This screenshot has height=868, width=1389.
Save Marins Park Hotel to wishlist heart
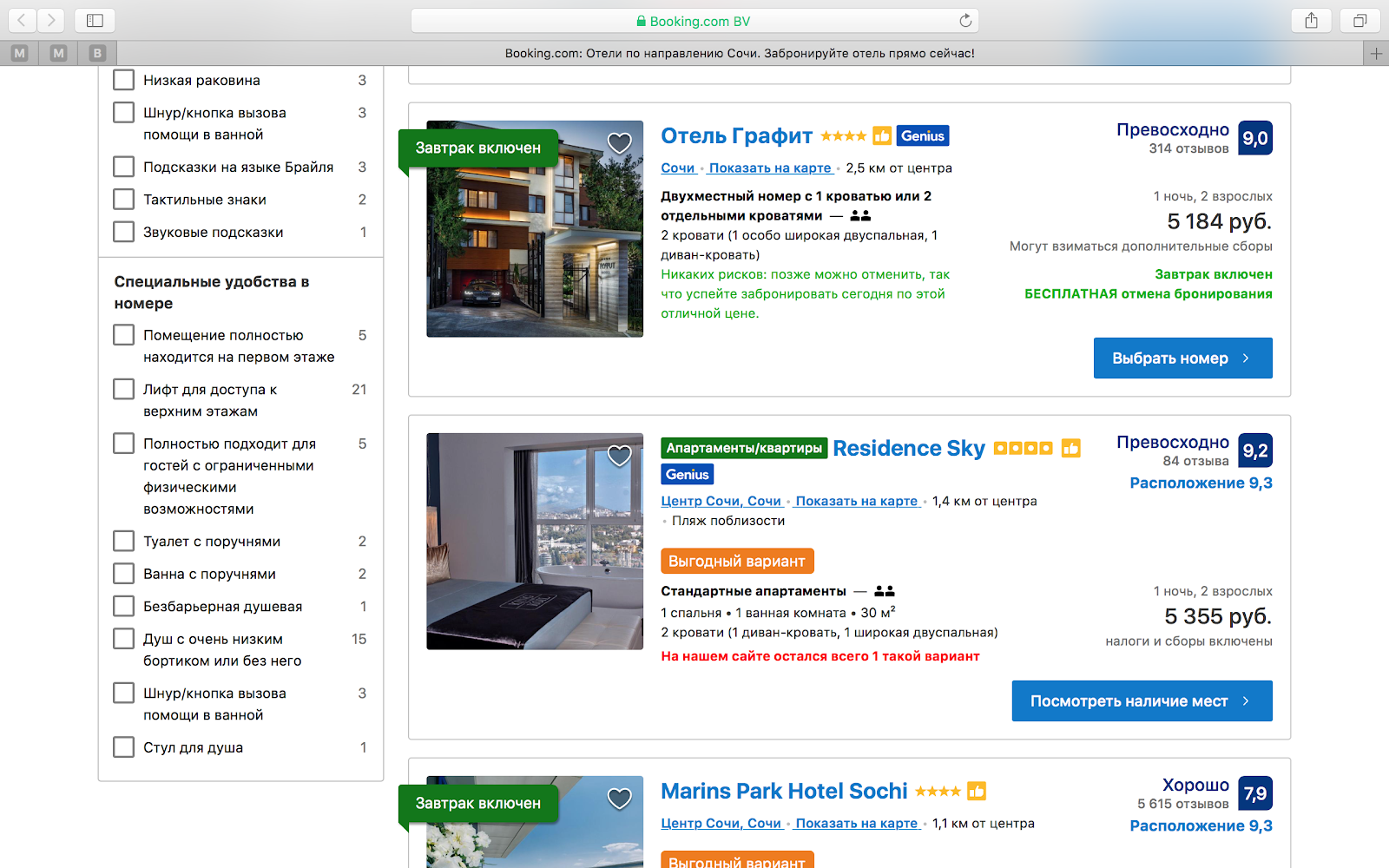[x=619, y=799]
